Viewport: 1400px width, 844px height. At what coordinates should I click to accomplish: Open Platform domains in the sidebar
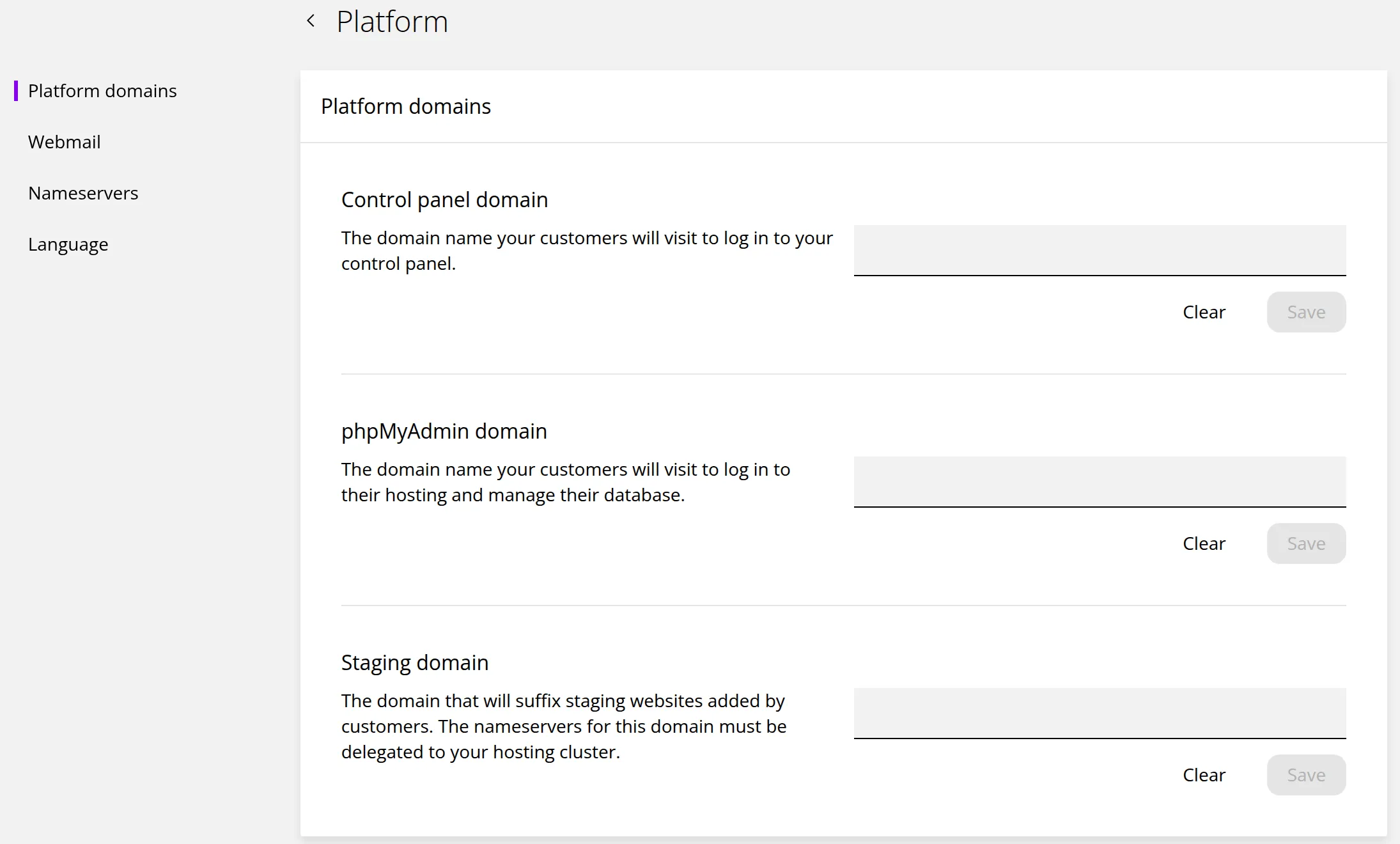point(102,91)
